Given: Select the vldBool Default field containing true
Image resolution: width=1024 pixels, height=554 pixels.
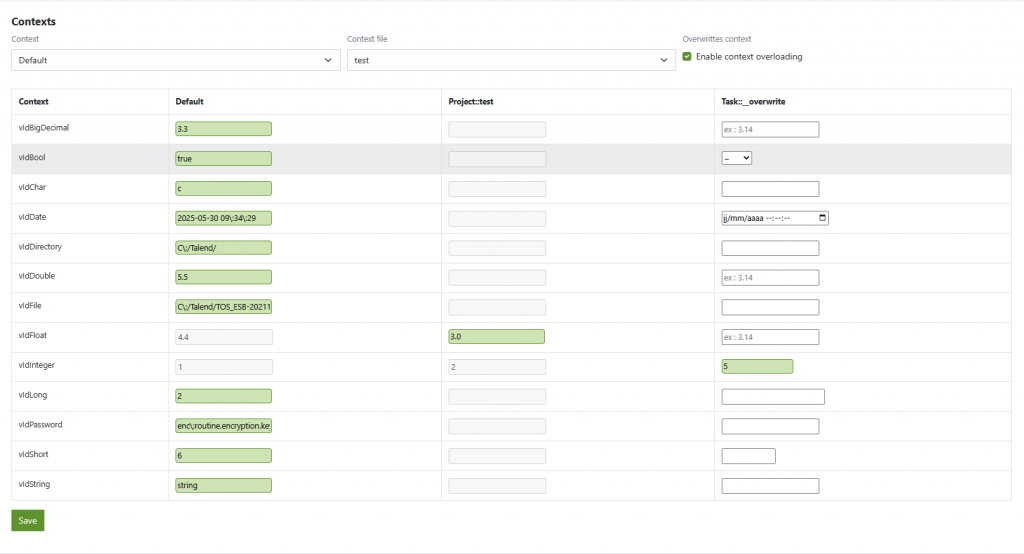Looking at the screenshot, I should click(223, 159).
